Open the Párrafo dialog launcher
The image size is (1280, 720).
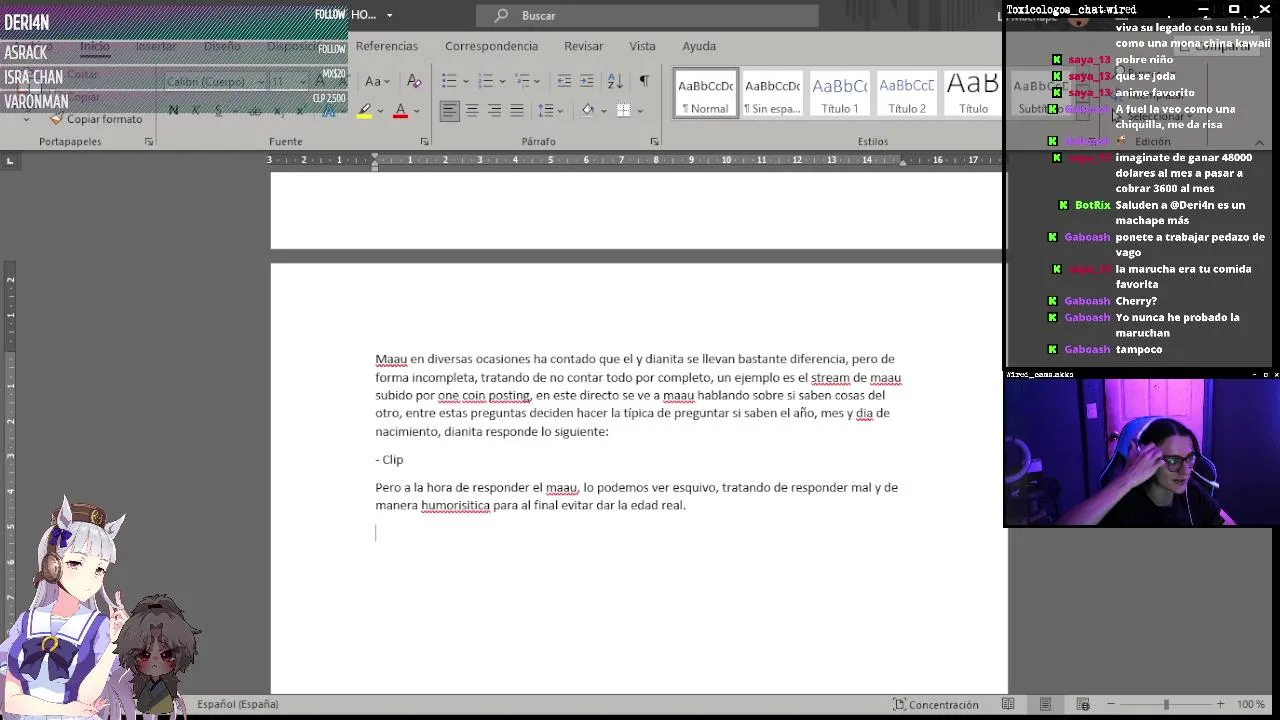[x=654, y=142]
